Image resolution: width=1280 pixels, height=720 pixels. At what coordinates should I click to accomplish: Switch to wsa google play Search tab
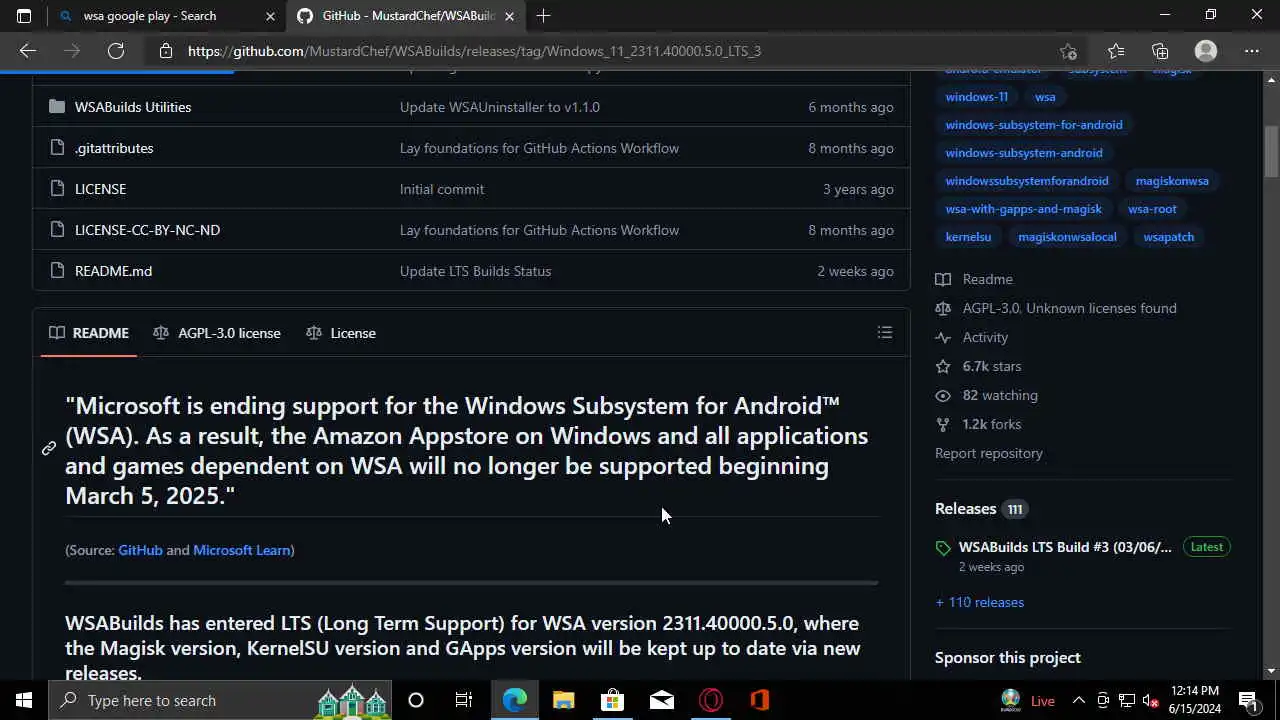tap(167, 16)
